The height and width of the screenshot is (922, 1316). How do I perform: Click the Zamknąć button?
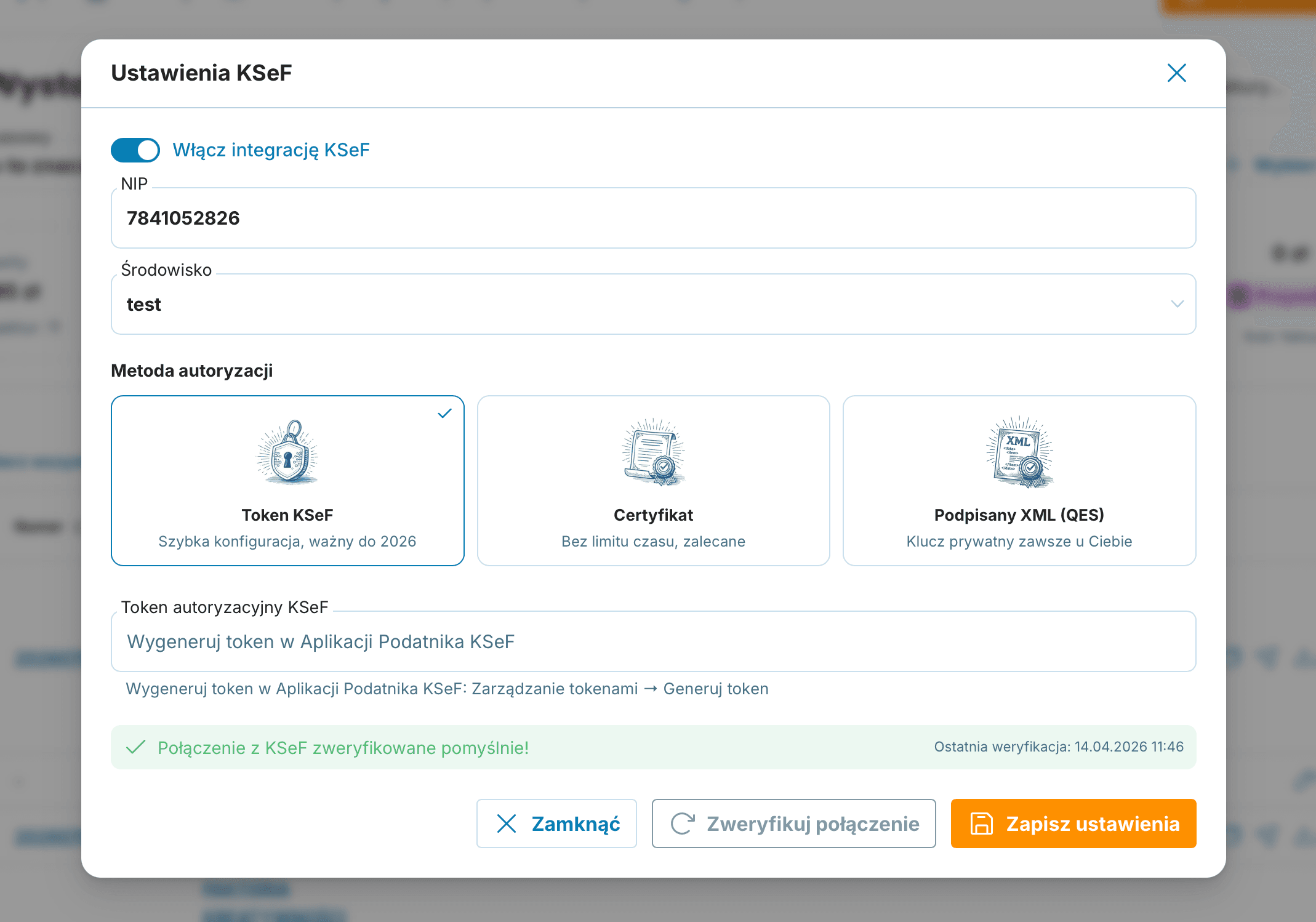click(556, 824)
